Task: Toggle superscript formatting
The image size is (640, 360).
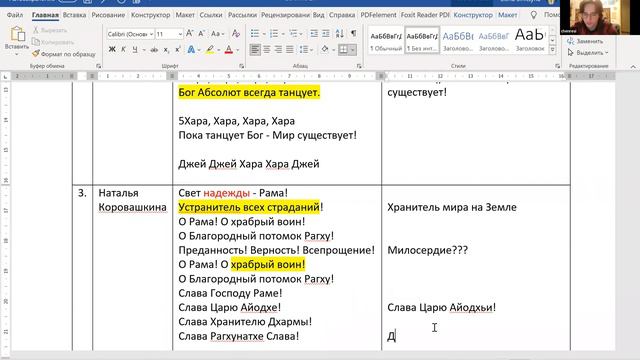Action: click(x=178, y=49)
